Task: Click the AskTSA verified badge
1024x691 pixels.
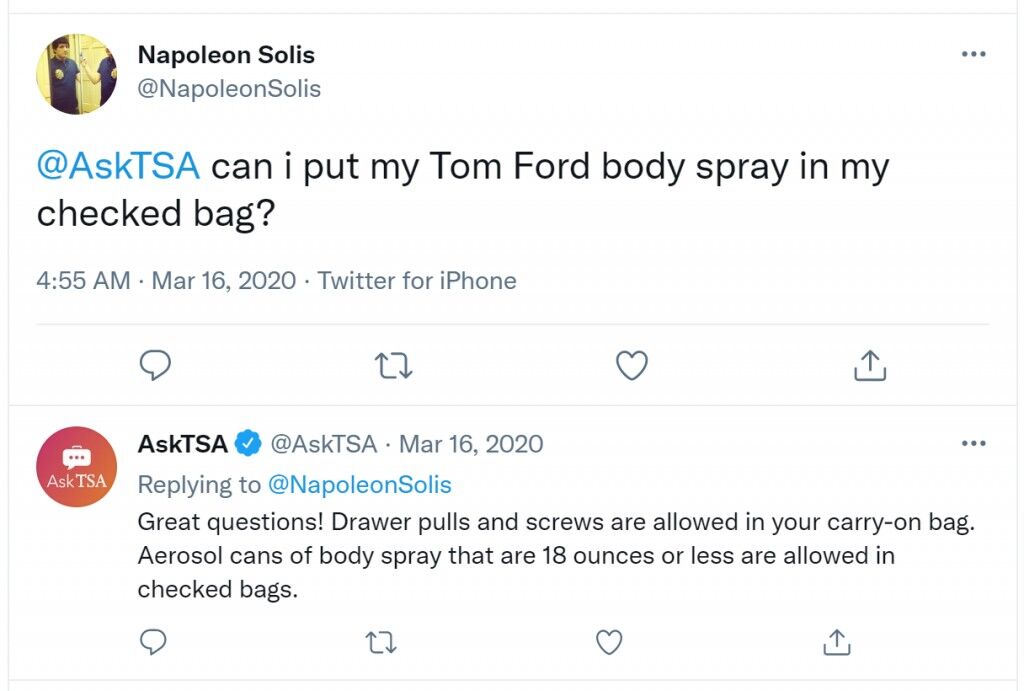Action: pyautogui.click(x=248, y=444)
